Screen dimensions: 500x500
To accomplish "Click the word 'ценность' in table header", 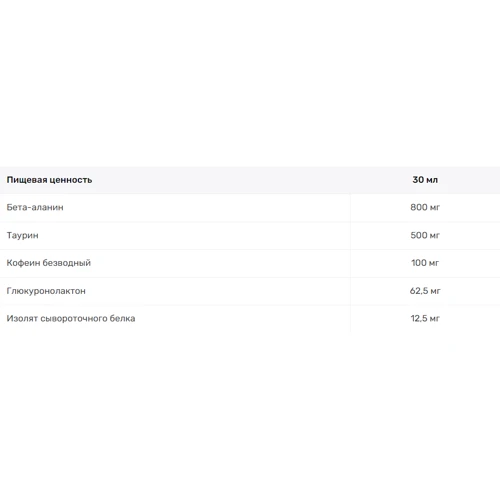I will (x=71, y=180).
